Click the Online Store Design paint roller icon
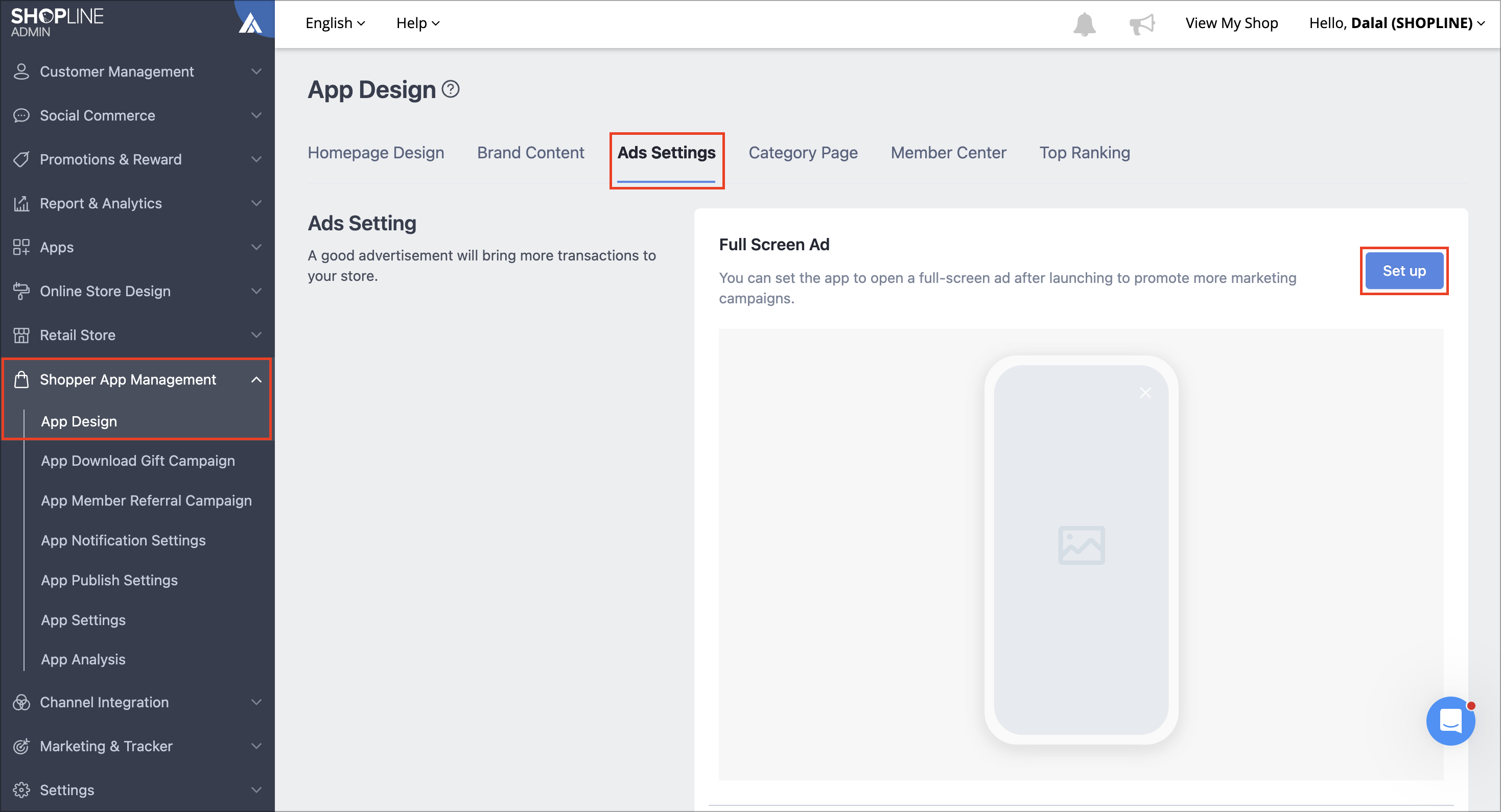The image size is (1501, 812). [21, 291]
